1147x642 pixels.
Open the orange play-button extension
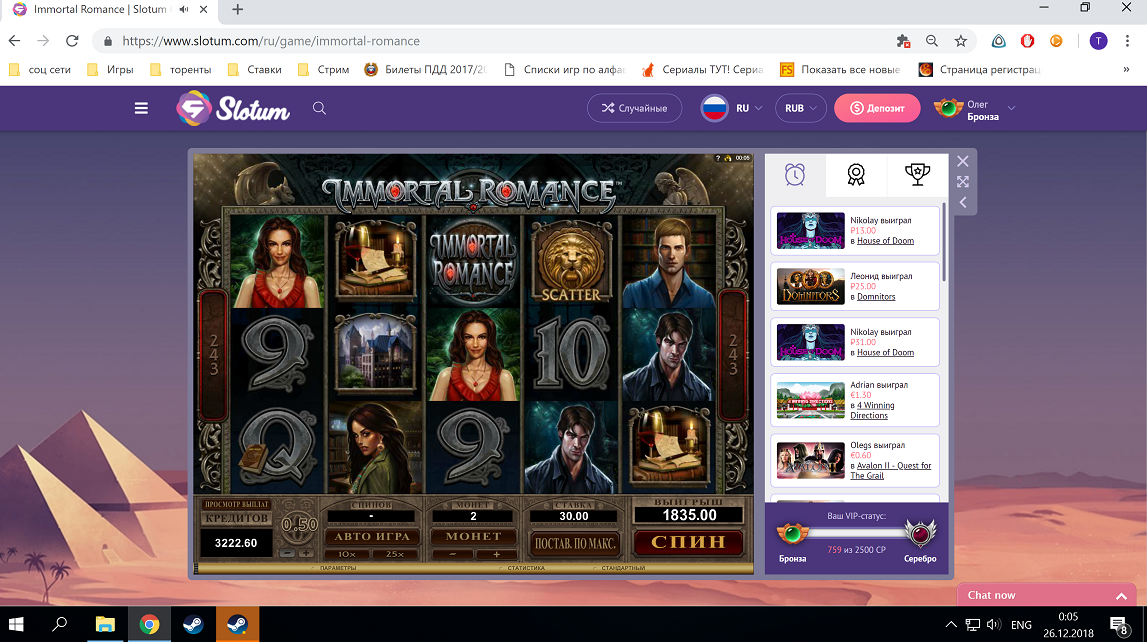pos(1056,41)
